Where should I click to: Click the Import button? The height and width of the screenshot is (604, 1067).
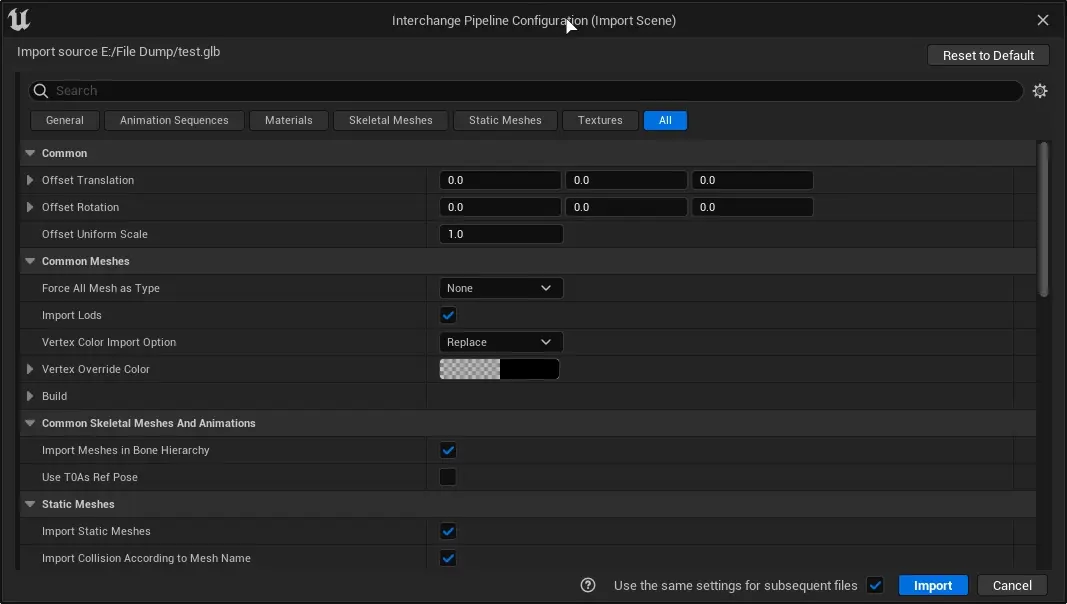click(x=933, y=586)
